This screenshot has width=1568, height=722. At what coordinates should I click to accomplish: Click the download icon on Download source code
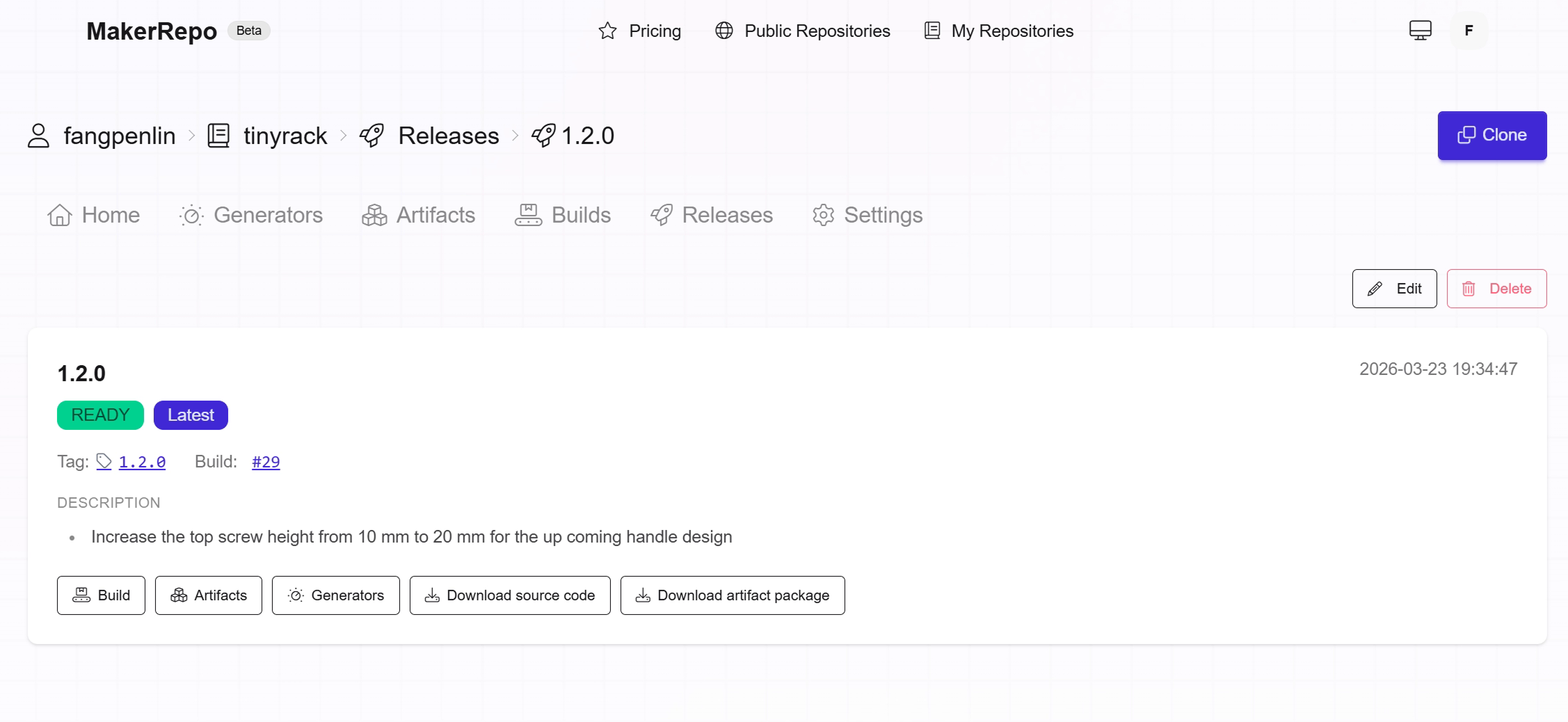tap(433, 595)
